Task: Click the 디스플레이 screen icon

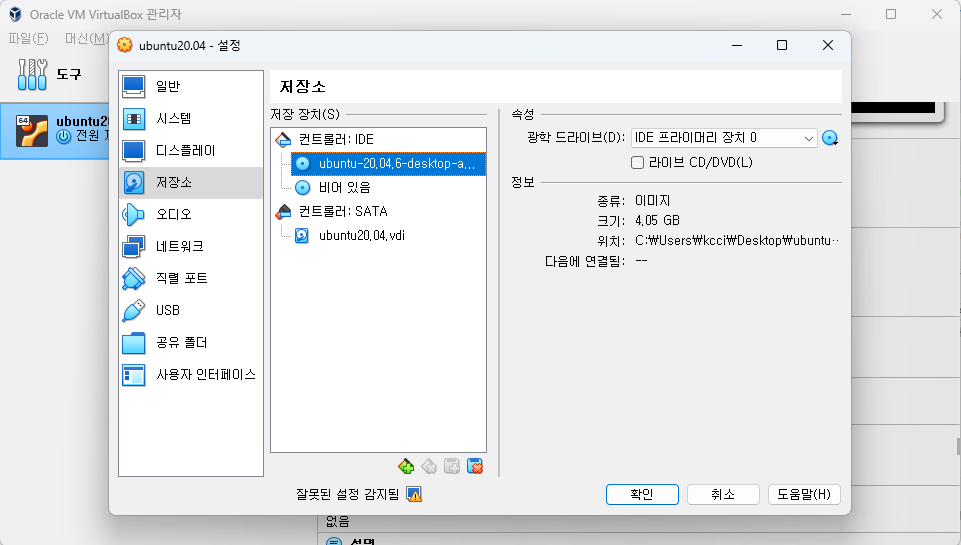Action: pyautogui.click(x=134, y=150)
